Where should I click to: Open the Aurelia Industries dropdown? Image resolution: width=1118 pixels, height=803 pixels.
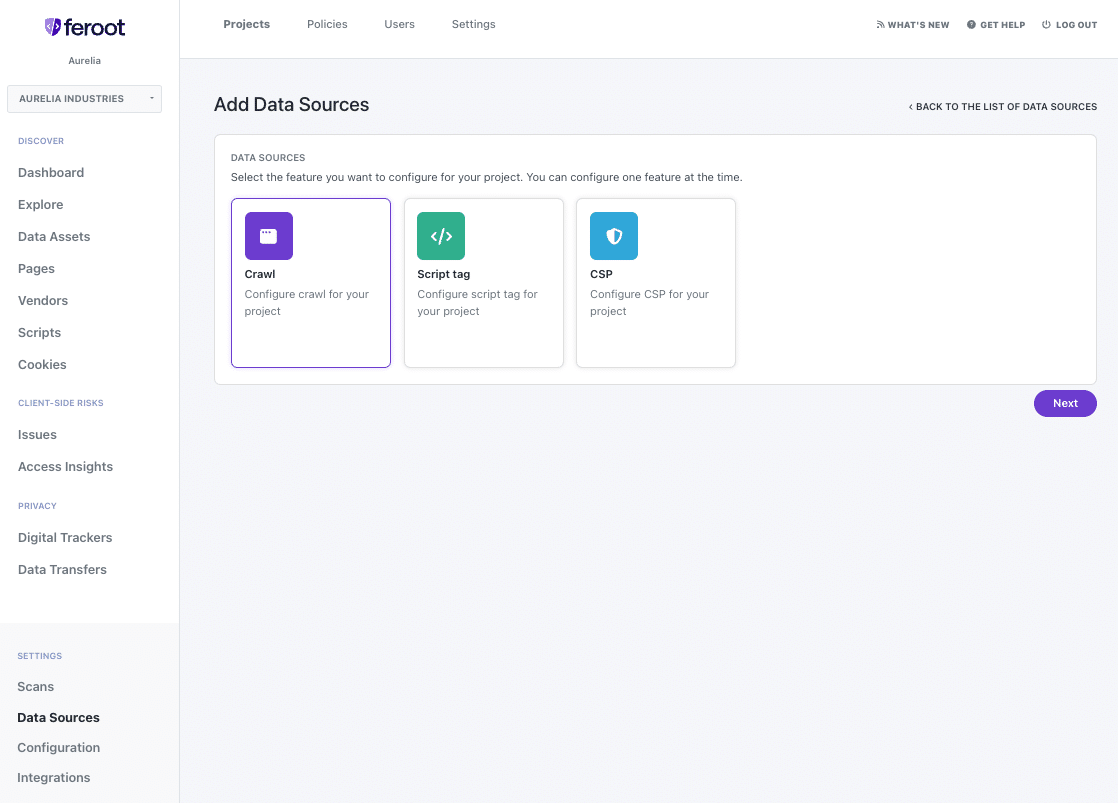point(84,98)
